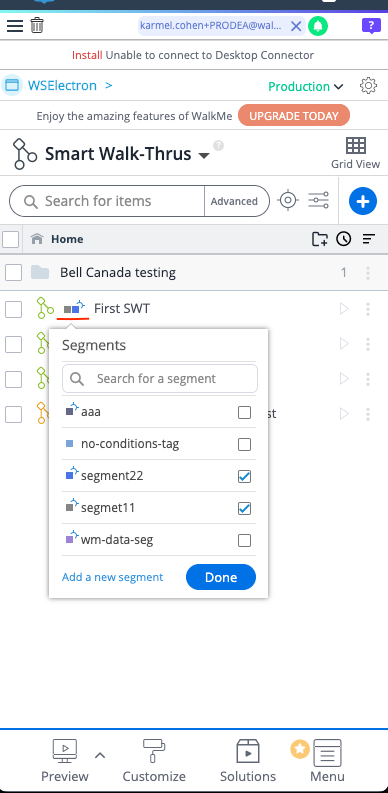Open the purple help chat icon
This screenshot has width=388, height=793.
point(371,26)
